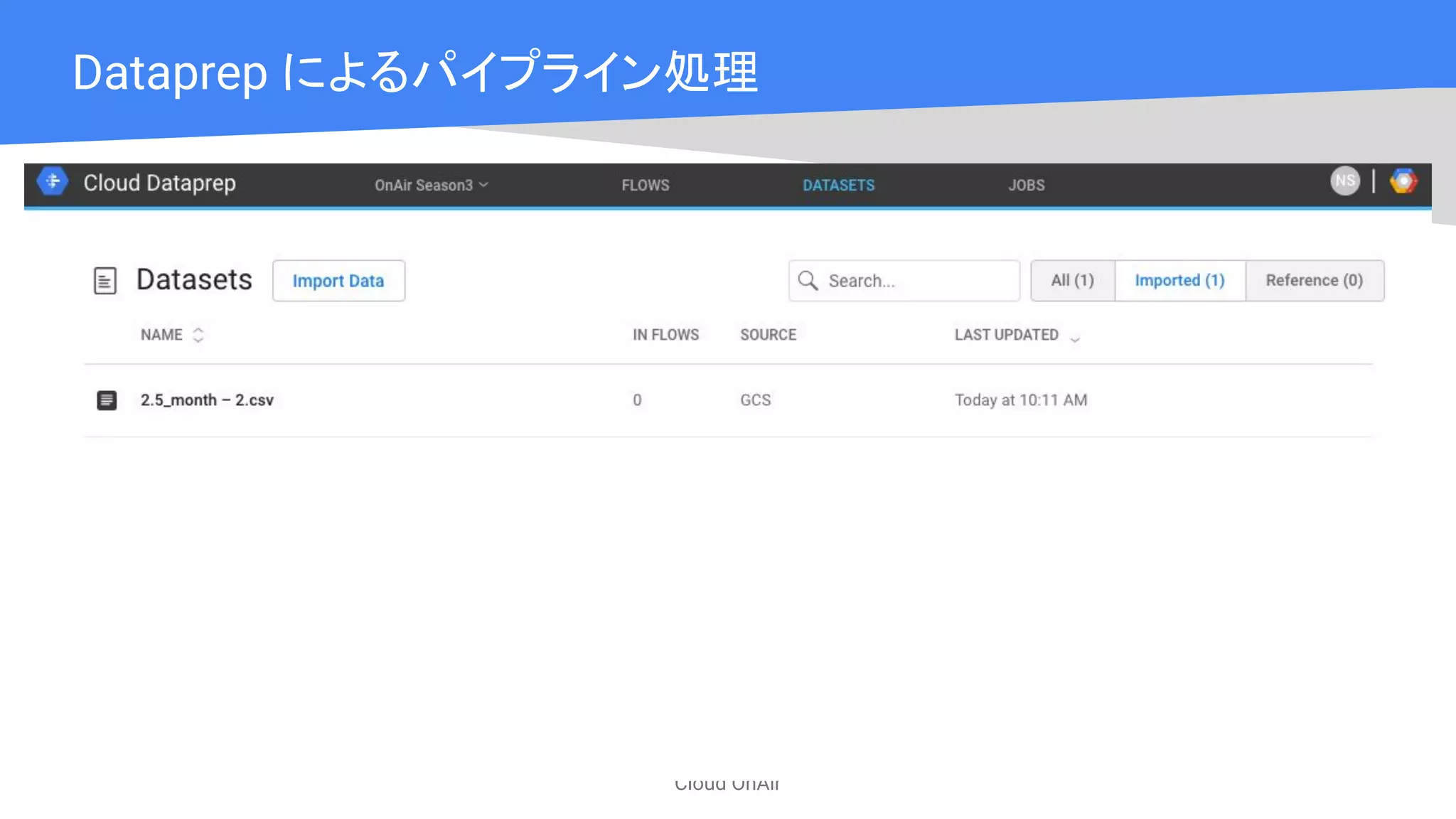Expand the OnAir Season3 project dropdown

432,185
